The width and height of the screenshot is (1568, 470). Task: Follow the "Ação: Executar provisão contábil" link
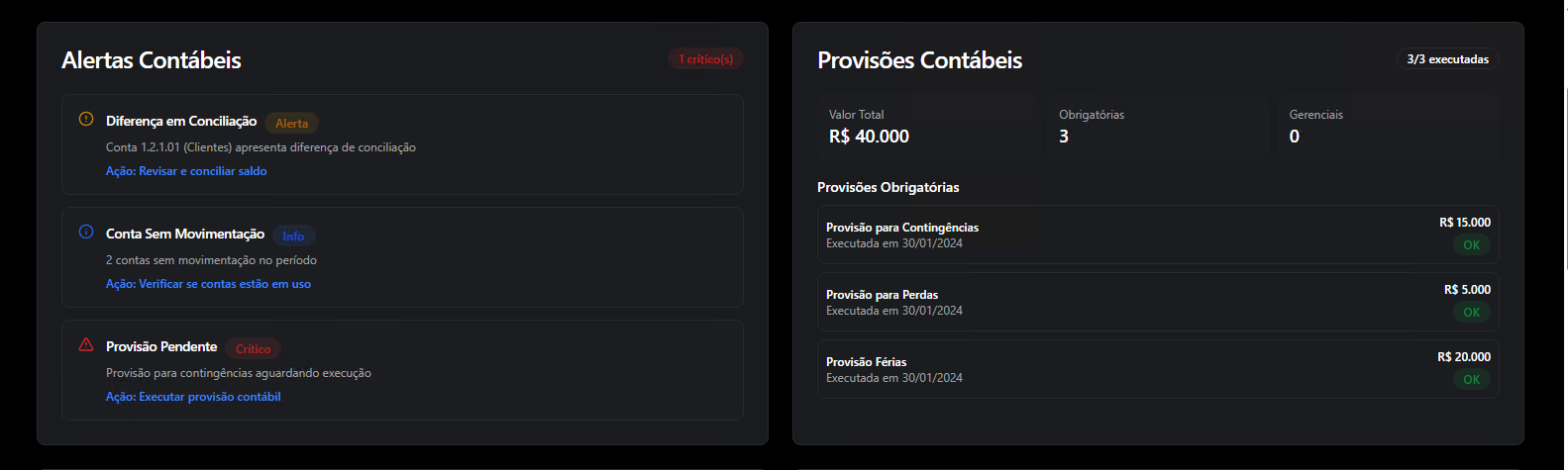pyautogui.click(x=193, y=397)
